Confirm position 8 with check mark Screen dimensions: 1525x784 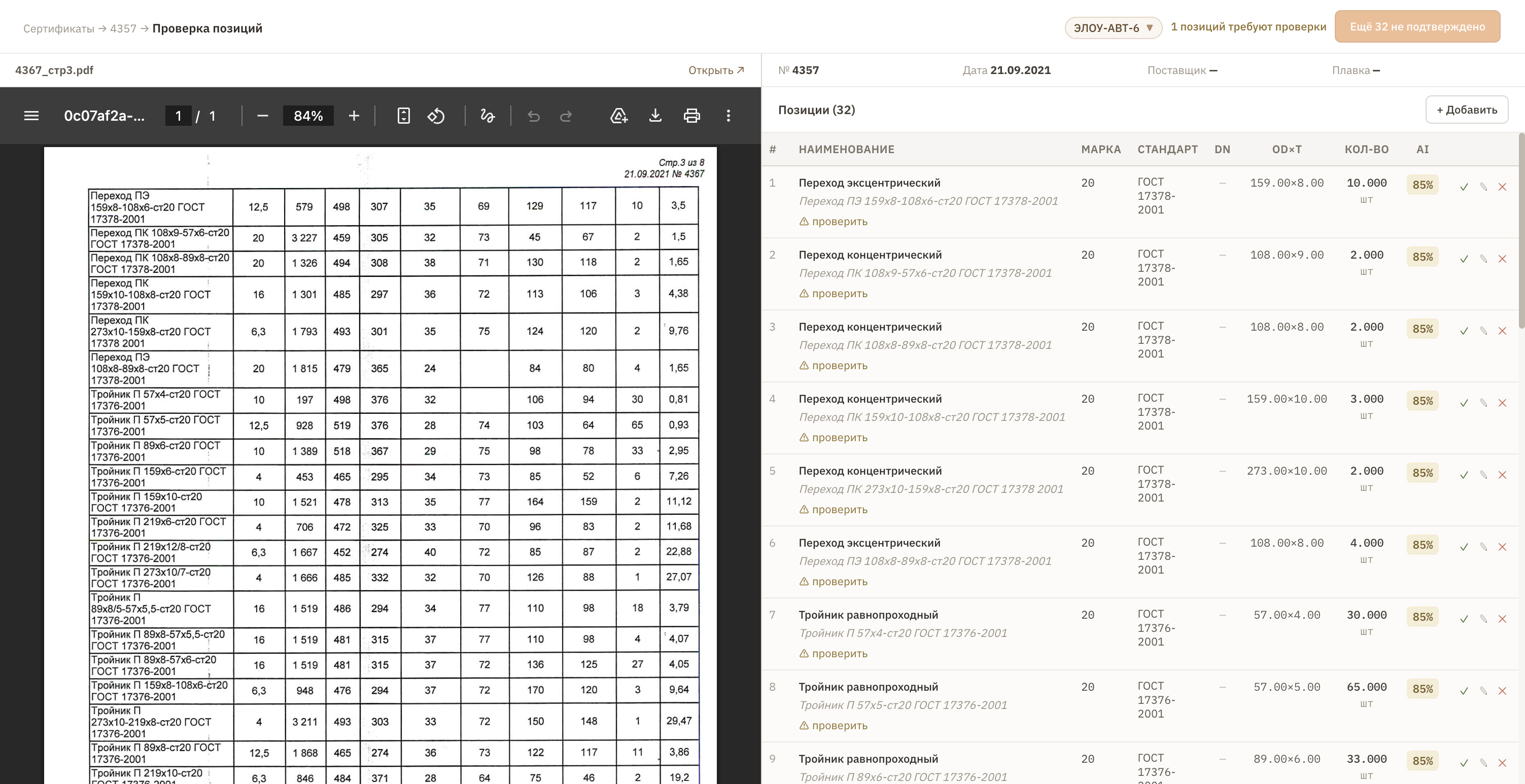(x=1464, y=691)
